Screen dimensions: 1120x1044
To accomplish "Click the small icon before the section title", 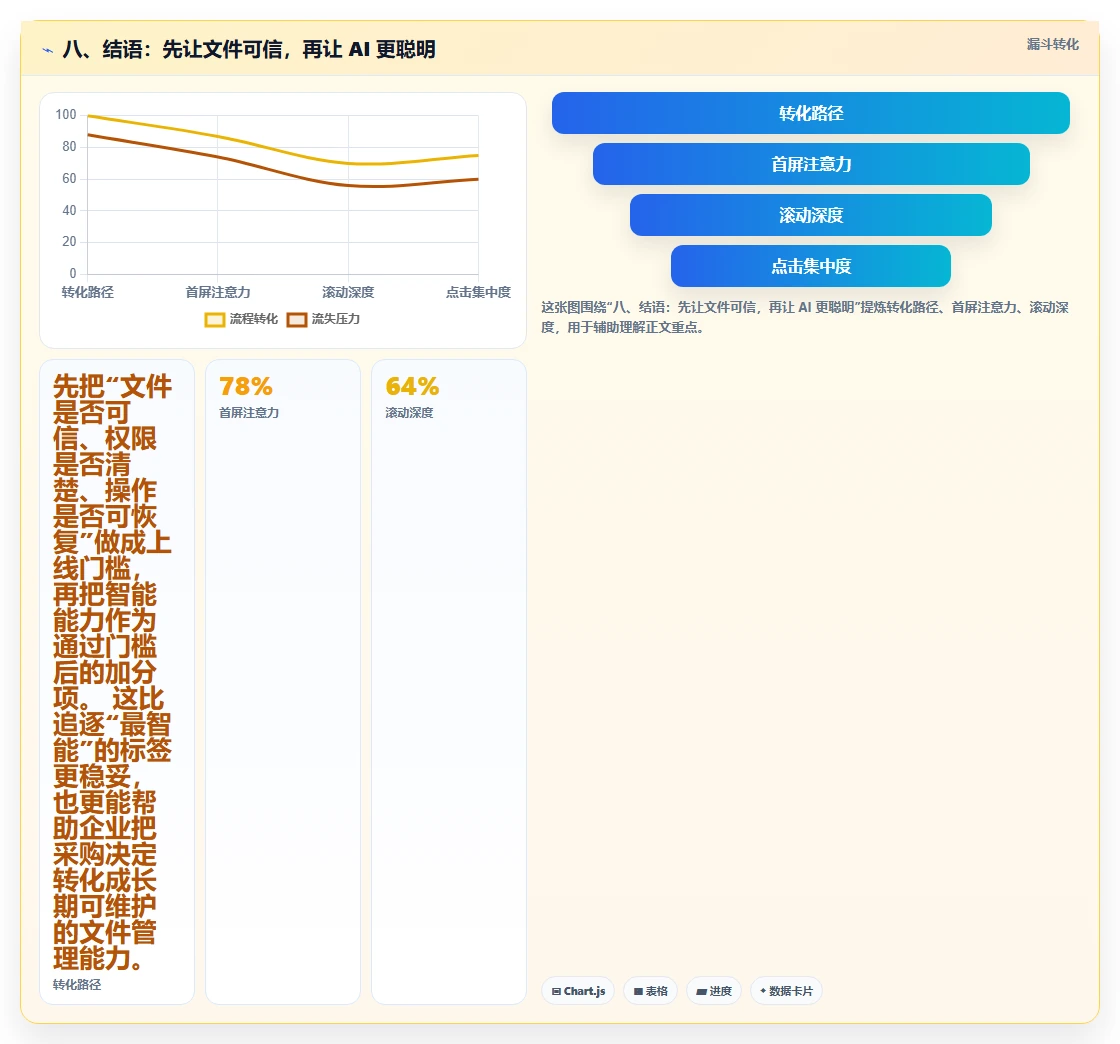I will [48, 50].
